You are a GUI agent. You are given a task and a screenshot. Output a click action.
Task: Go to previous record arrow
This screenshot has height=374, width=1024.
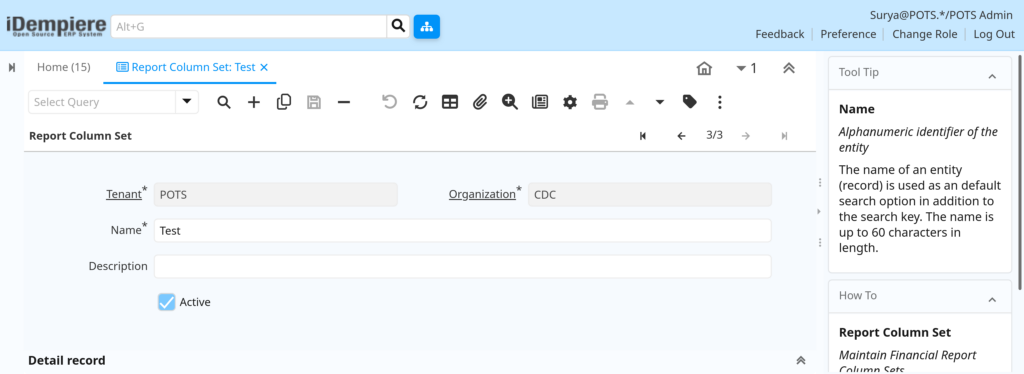(681, 136)
